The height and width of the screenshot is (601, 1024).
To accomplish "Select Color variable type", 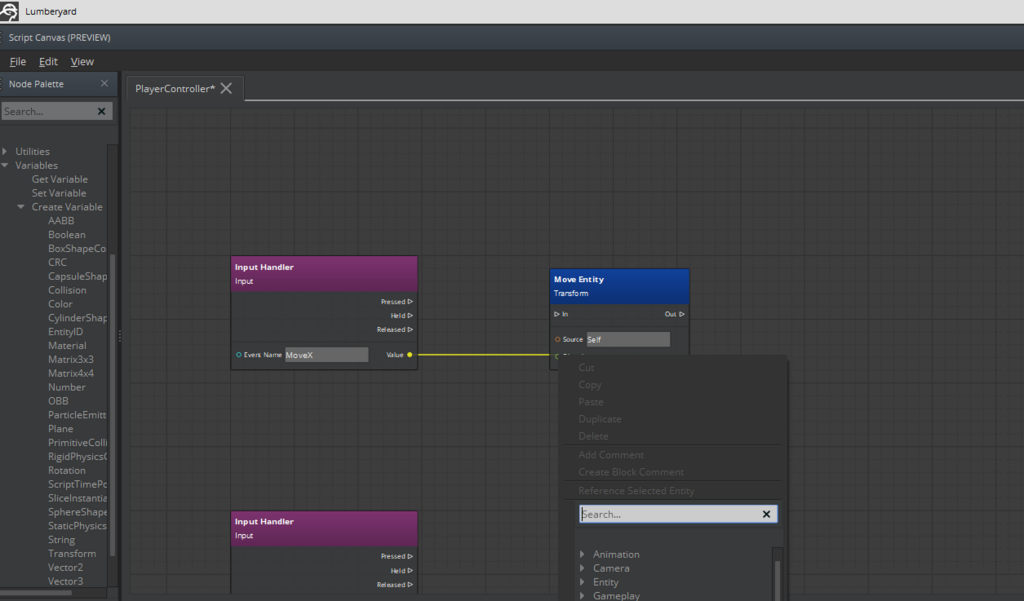I will (x=60, y=304).
